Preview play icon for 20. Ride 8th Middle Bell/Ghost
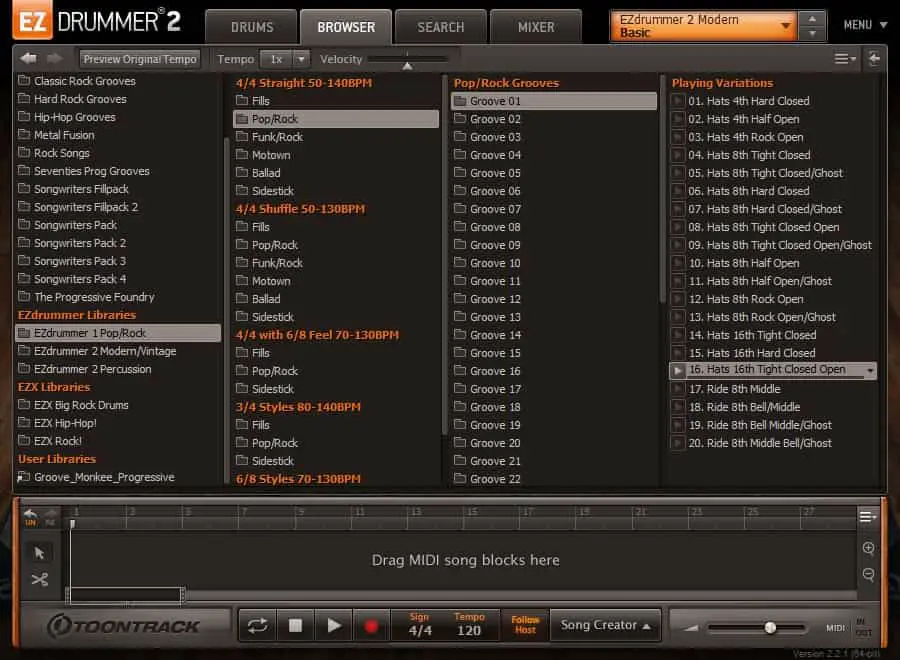The image size is (900, 660). pos(678,443)
